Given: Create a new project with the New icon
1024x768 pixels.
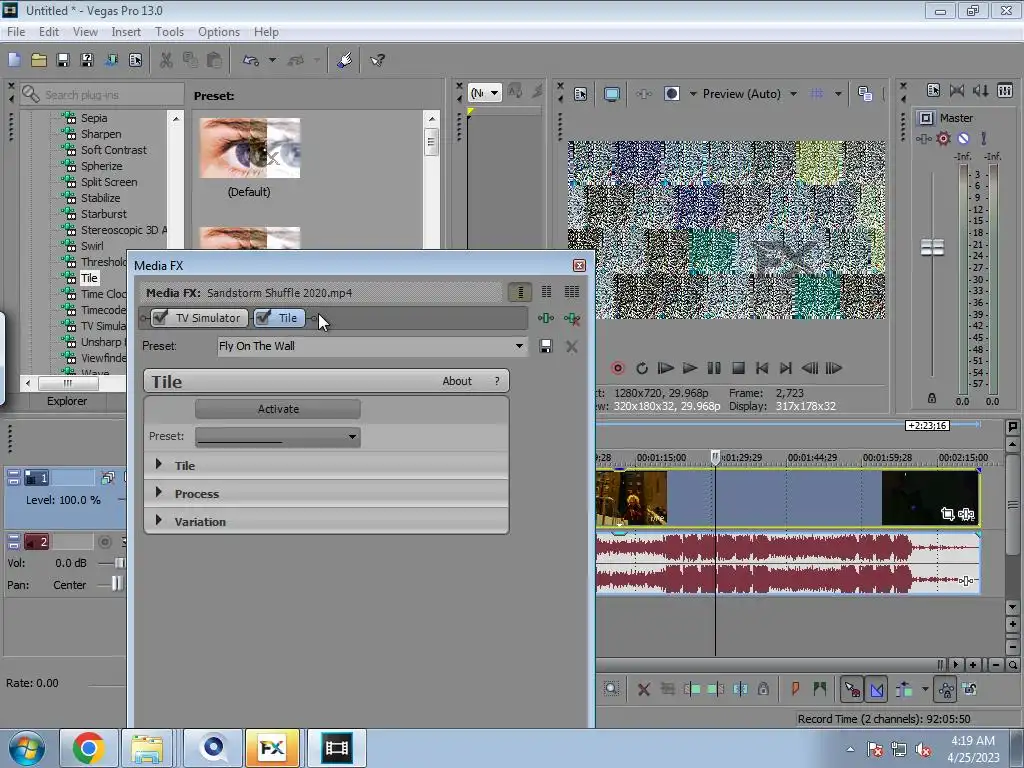Looking at the screenshot, I should pos(14,60).
